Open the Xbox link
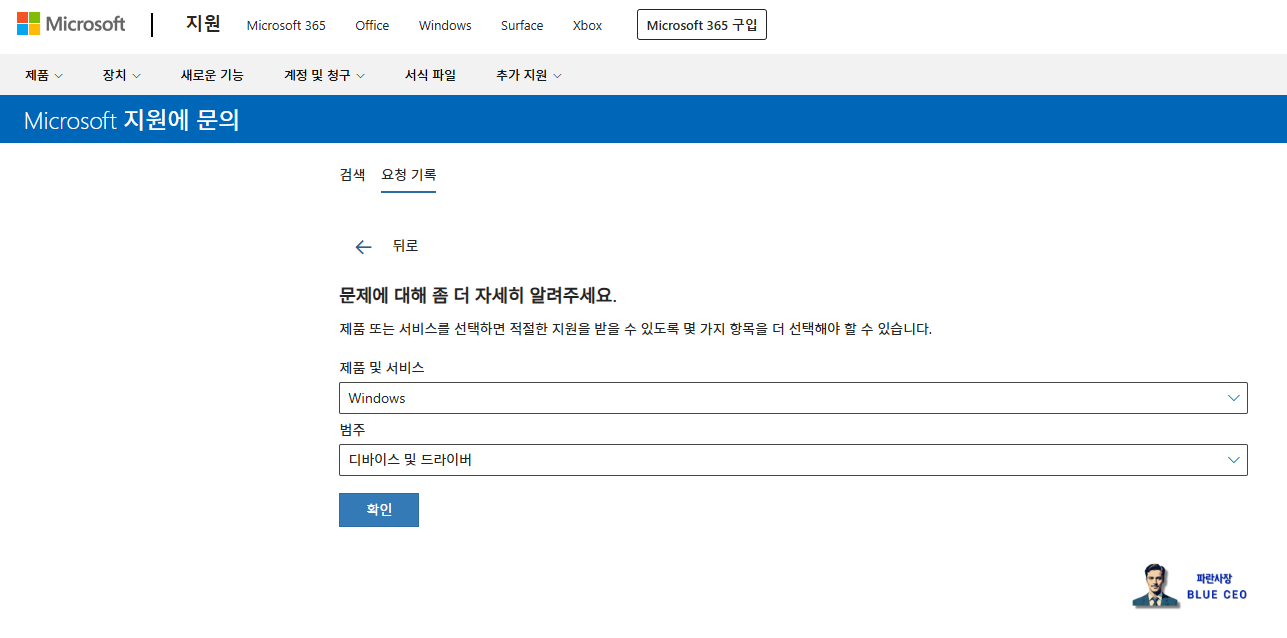Screen dimensions: 1287x638 pyautogui.click(x=587, y=26)
